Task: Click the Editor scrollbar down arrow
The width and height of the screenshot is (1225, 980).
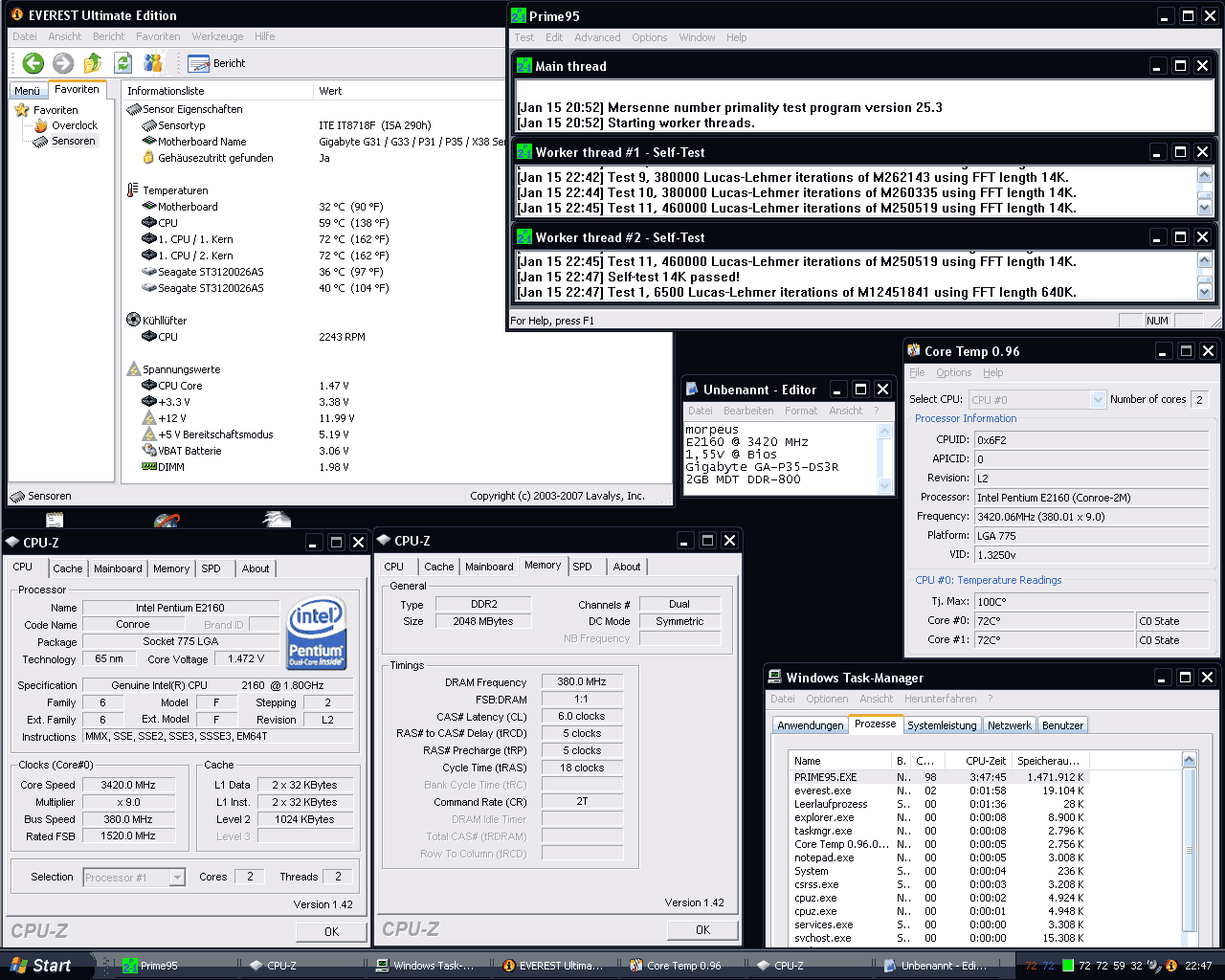Action: coord(885,486)
